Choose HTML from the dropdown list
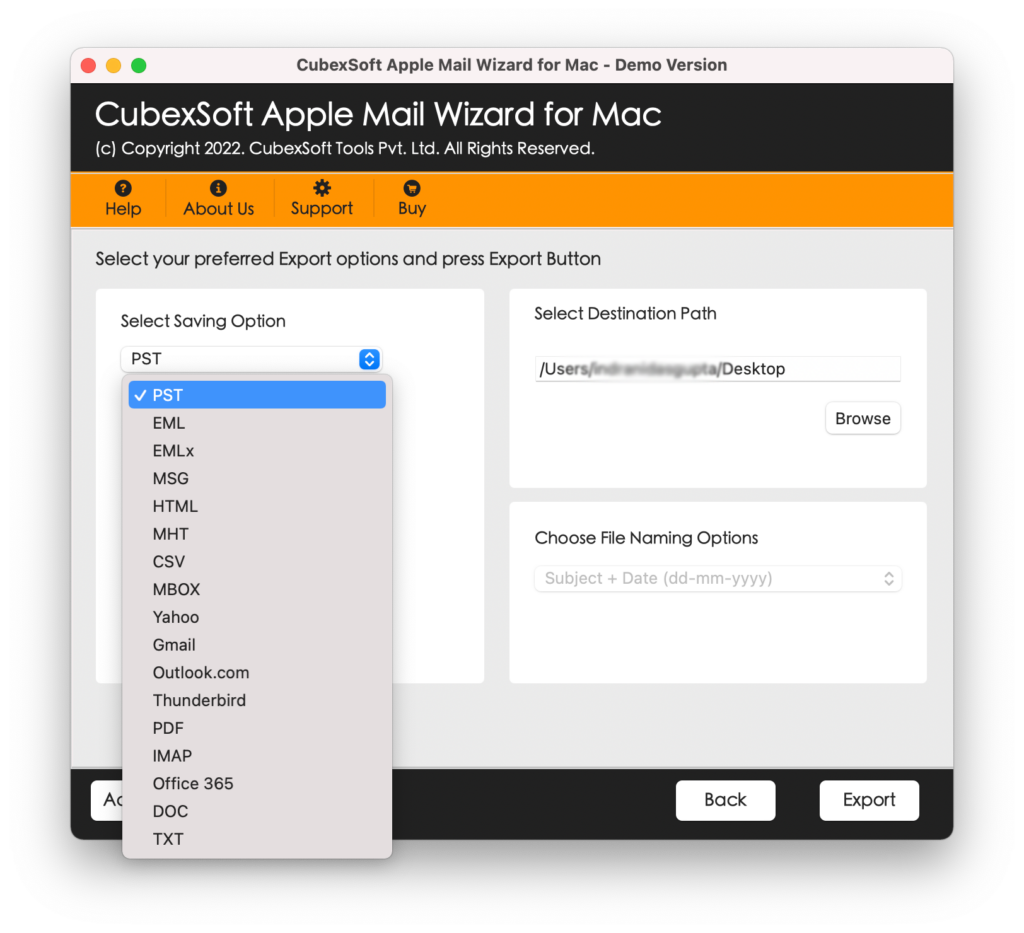The width and height of the screenshot is (1024, 933). (257, 506)
